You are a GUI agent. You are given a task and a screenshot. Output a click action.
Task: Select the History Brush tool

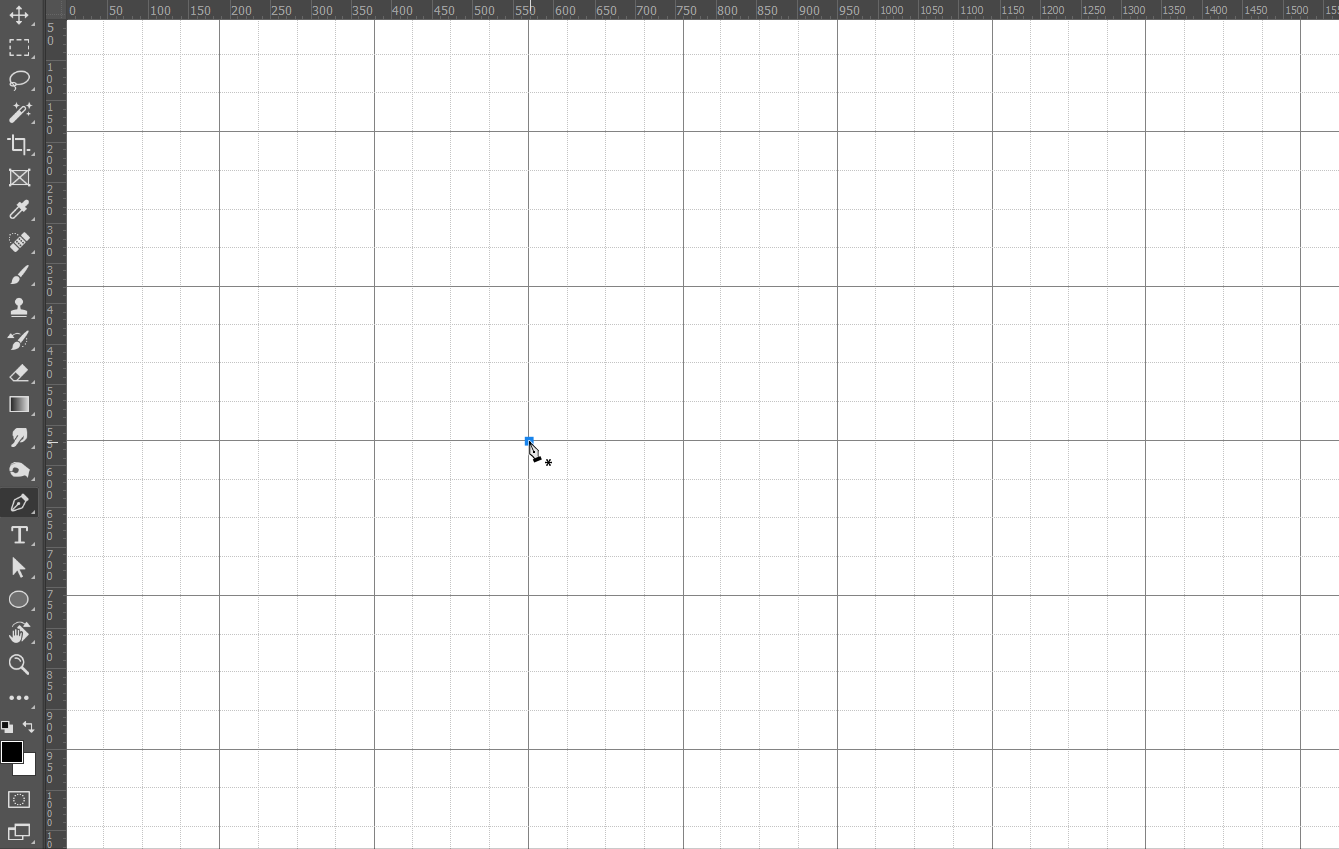point(19,340)
